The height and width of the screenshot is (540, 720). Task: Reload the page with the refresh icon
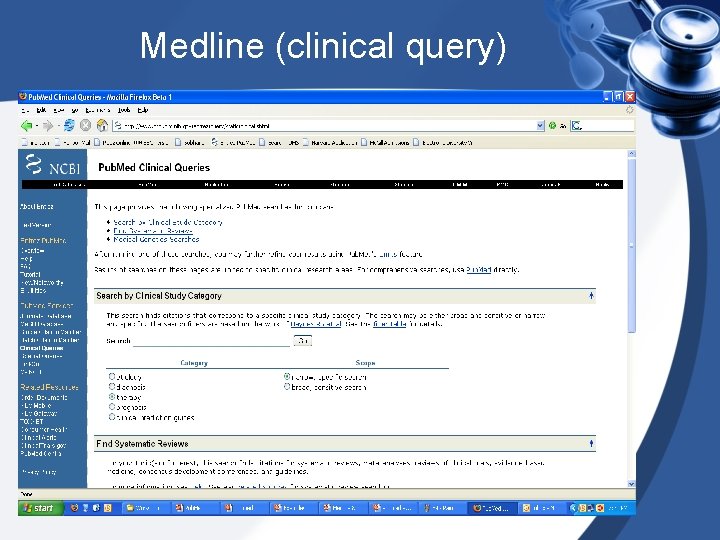click(x=69, y=125)
